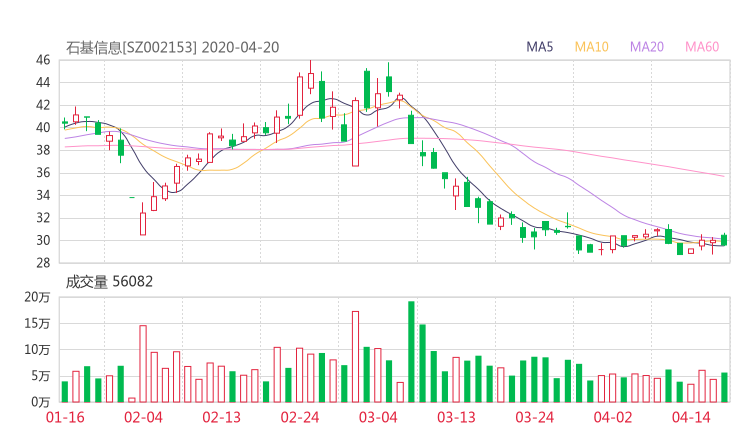Click the 40 price axis label
Screen dimensions: 740x440
[x=43, y=127]
